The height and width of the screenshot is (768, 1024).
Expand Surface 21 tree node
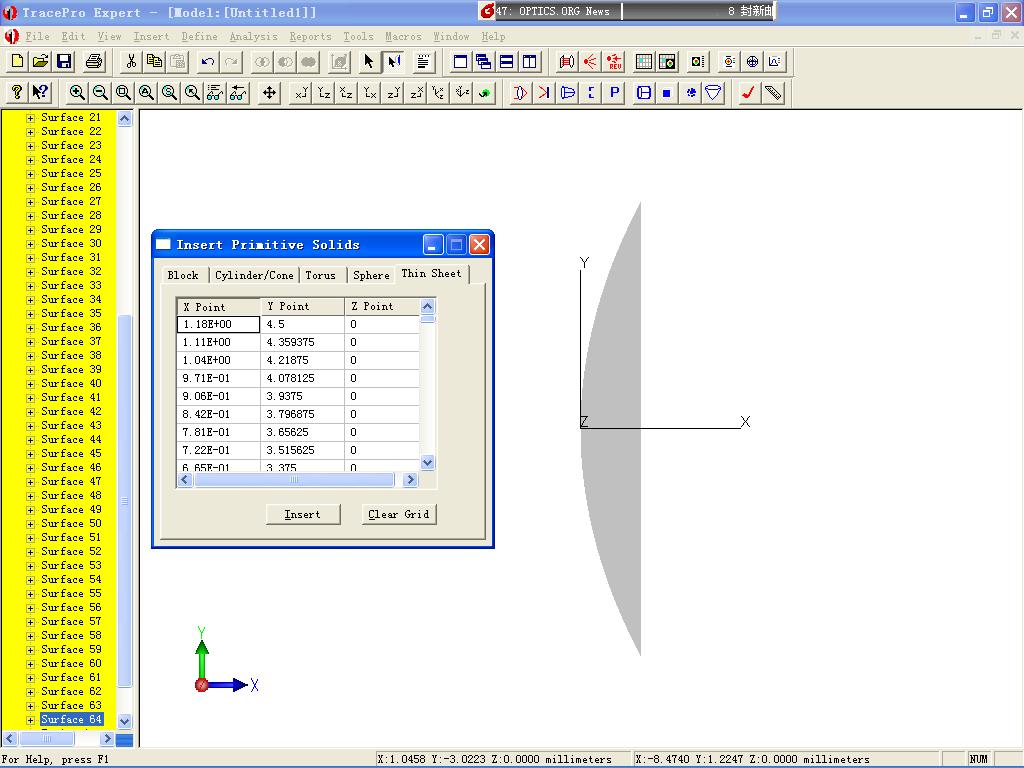[30, 118]
